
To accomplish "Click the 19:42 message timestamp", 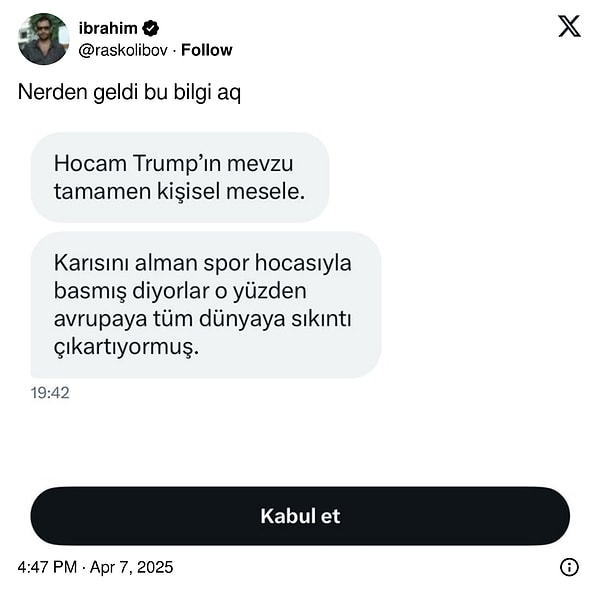I will 50,393.
